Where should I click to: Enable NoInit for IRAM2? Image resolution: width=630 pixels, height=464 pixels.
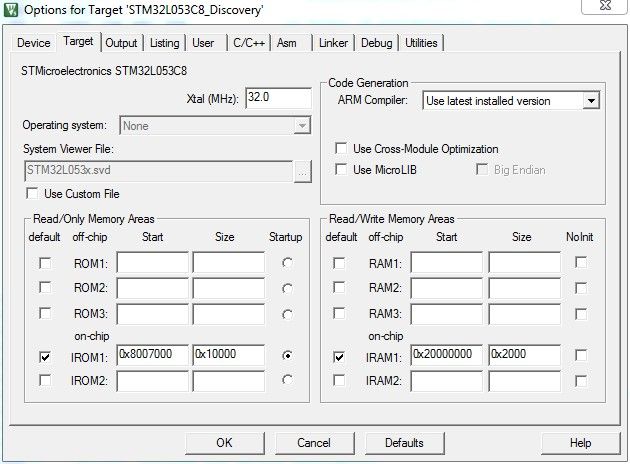[581, 380]
